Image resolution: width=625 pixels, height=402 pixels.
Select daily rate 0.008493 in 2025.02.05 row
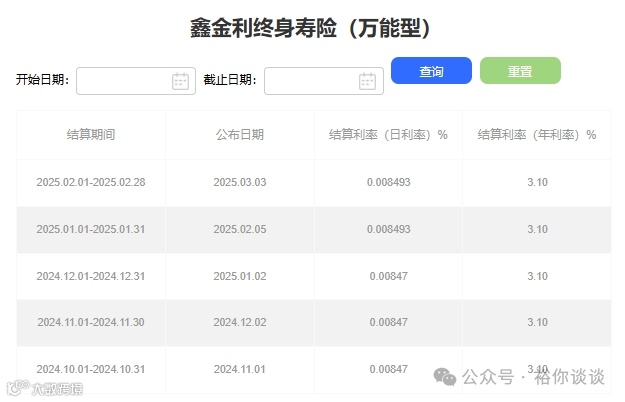click(389, 229)
